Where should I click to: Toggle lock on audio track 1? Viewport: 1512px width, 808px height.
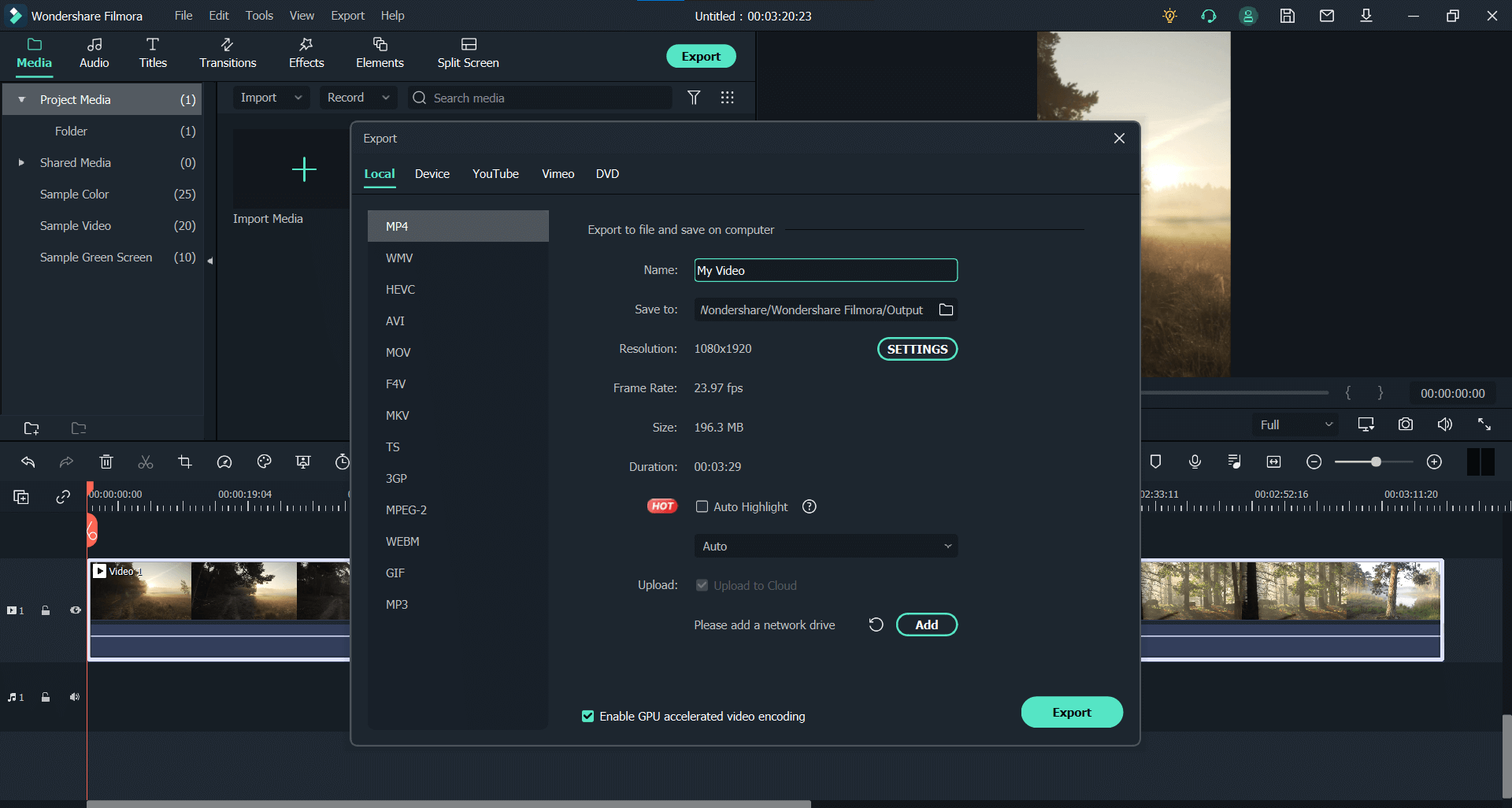tap(46, 697)
